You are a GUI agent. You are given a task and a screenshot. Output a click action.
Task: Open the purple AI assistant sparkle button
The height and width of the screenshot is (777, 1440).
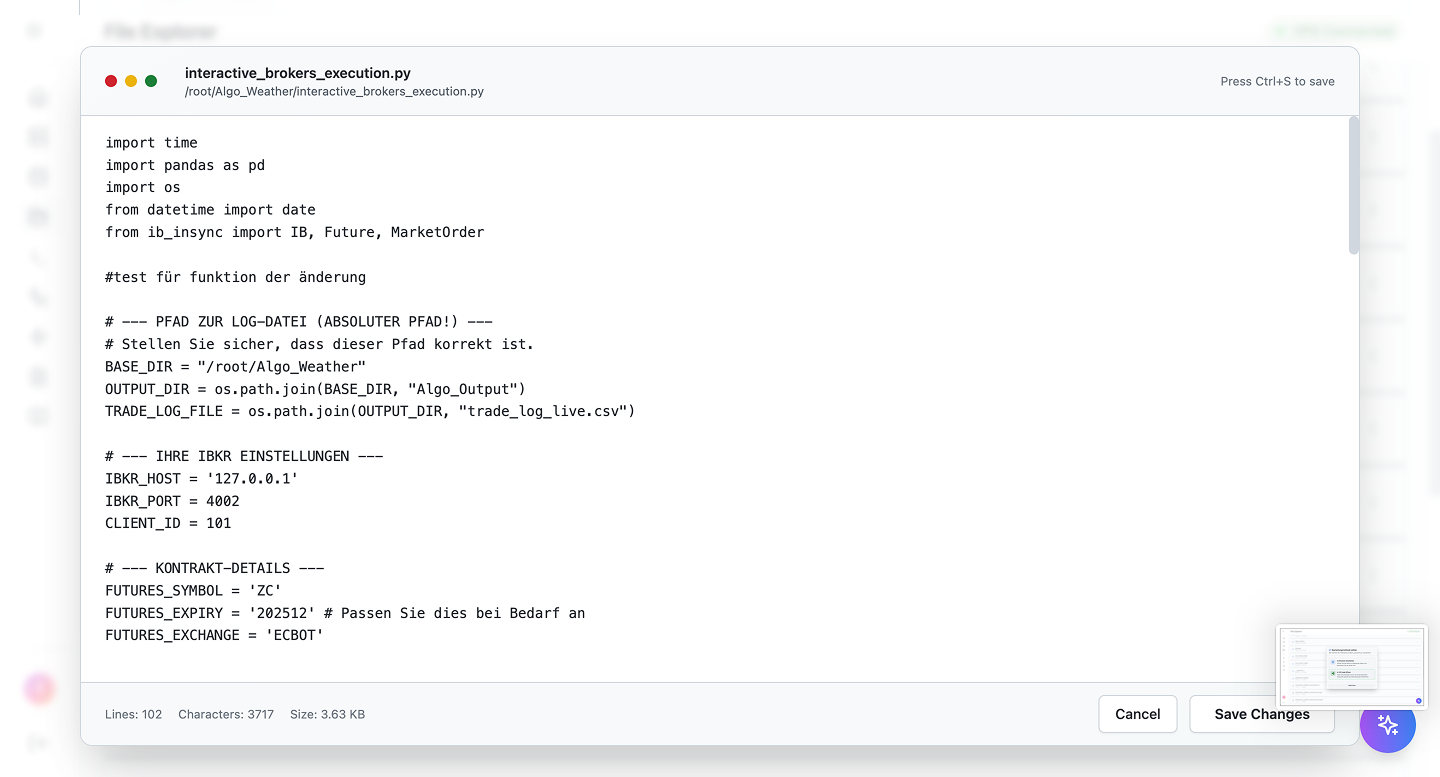click(1388, 725)
